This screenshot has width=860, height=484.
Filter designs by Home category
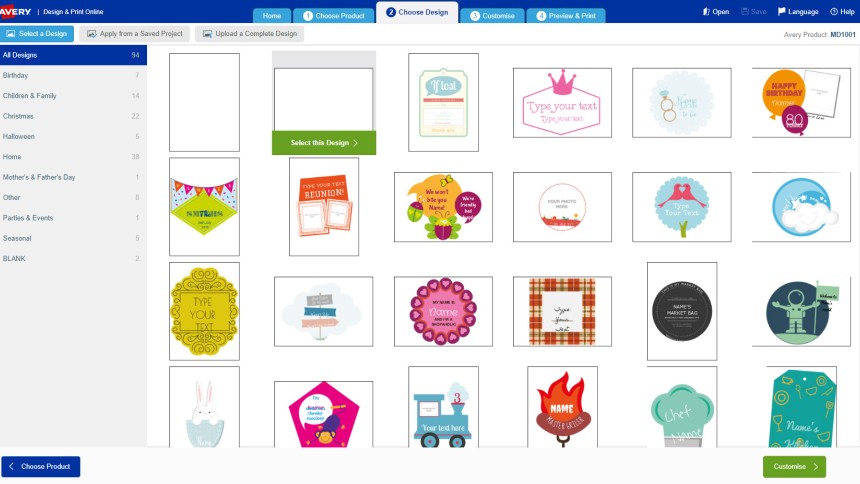tap(73, 156)
